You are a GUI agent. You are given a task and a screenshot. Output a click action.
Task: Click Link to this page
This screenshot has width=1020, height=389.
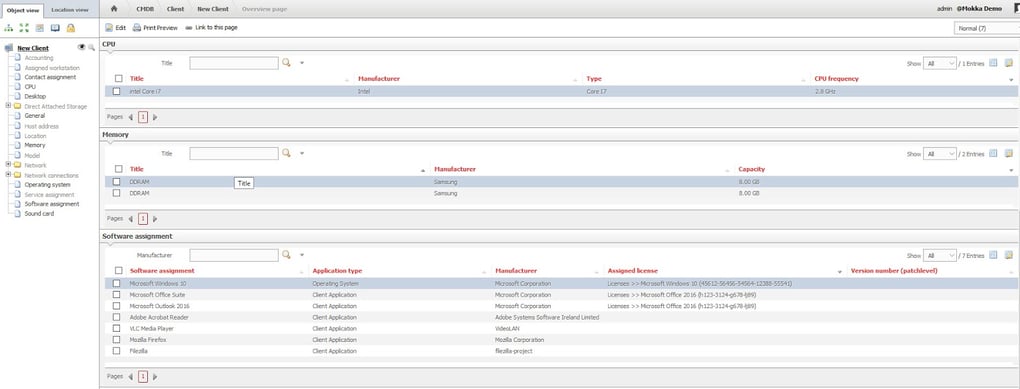(x=211, y=28)
